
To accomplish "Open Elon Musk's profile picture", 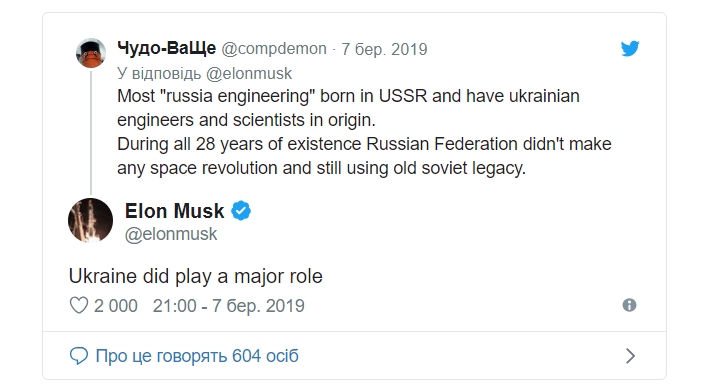I will pyautogui.click(x=90, y=221).
